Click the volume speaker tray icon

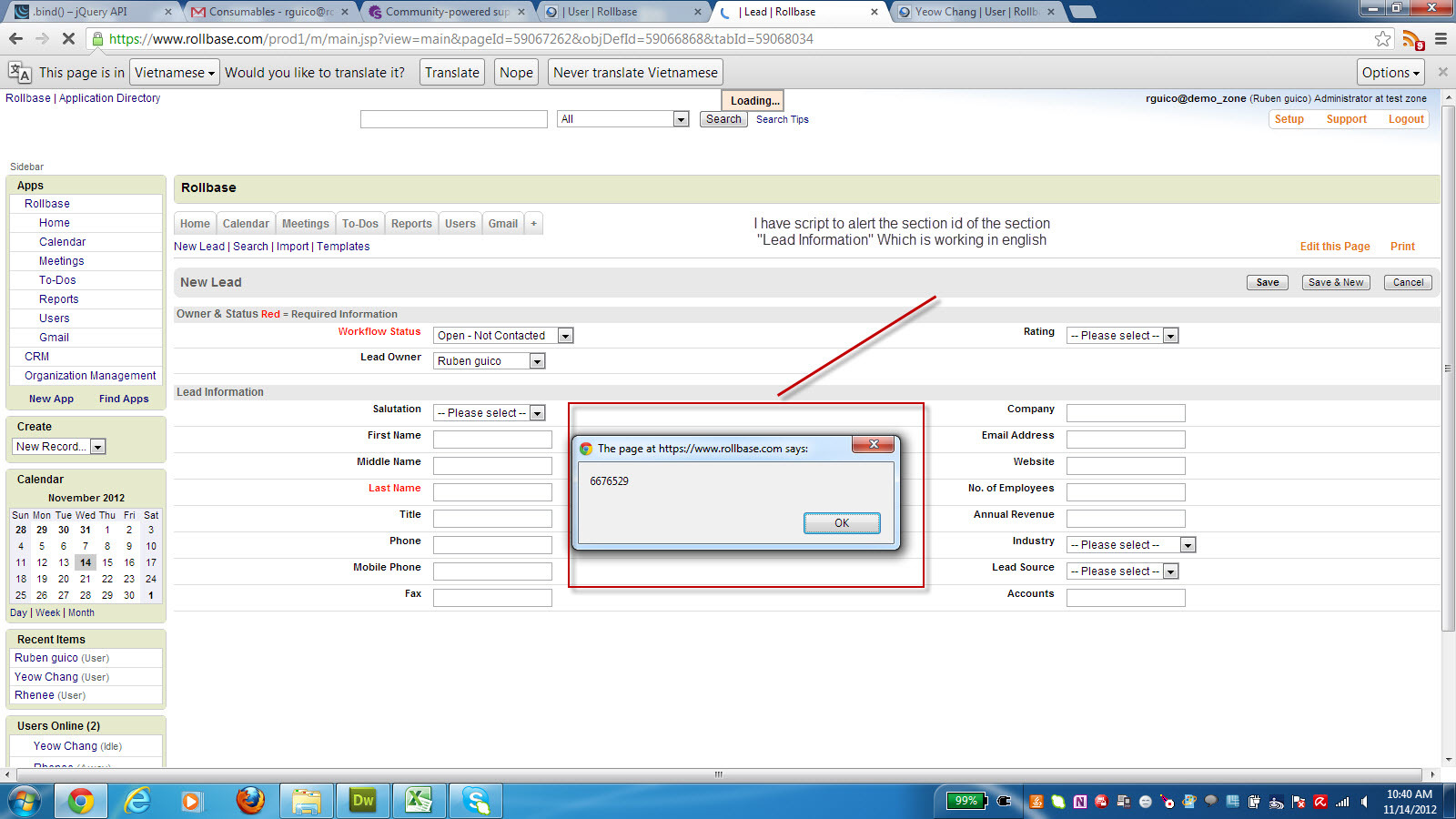coord(1364,802)
